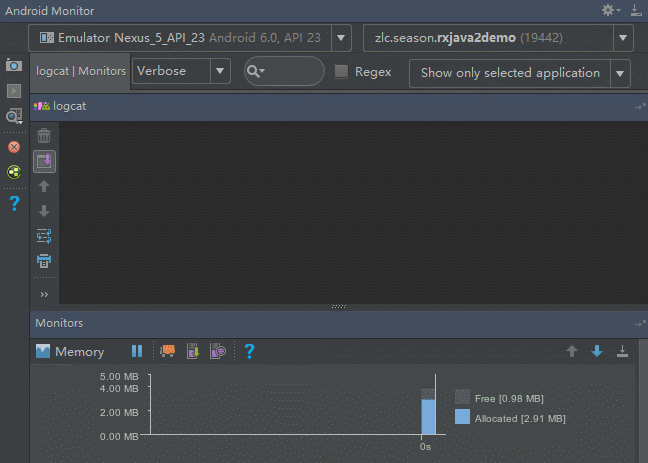Initiate garbage collection truck icon
Image resolution: width=648 pixels, height=463 pixels.
click(x=167, y=351)
